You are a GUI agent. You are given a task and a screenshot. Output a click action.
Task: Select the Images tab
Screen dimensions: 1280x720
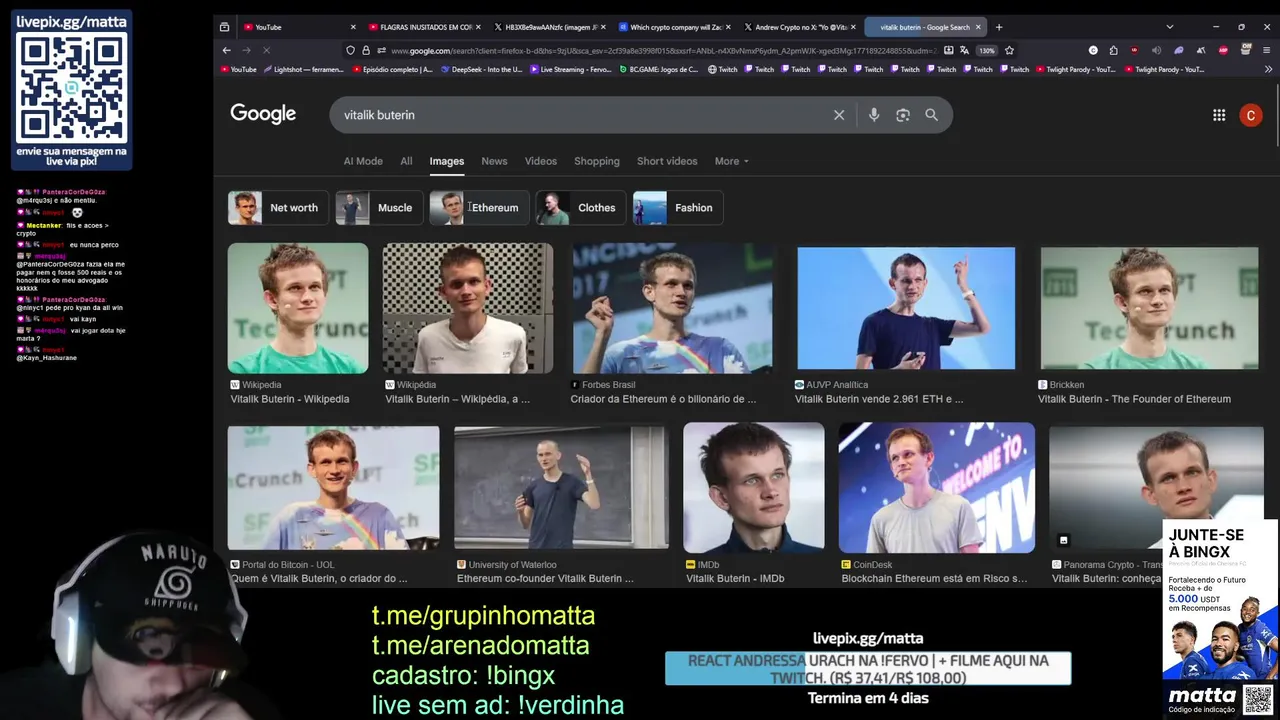(447, 161)
